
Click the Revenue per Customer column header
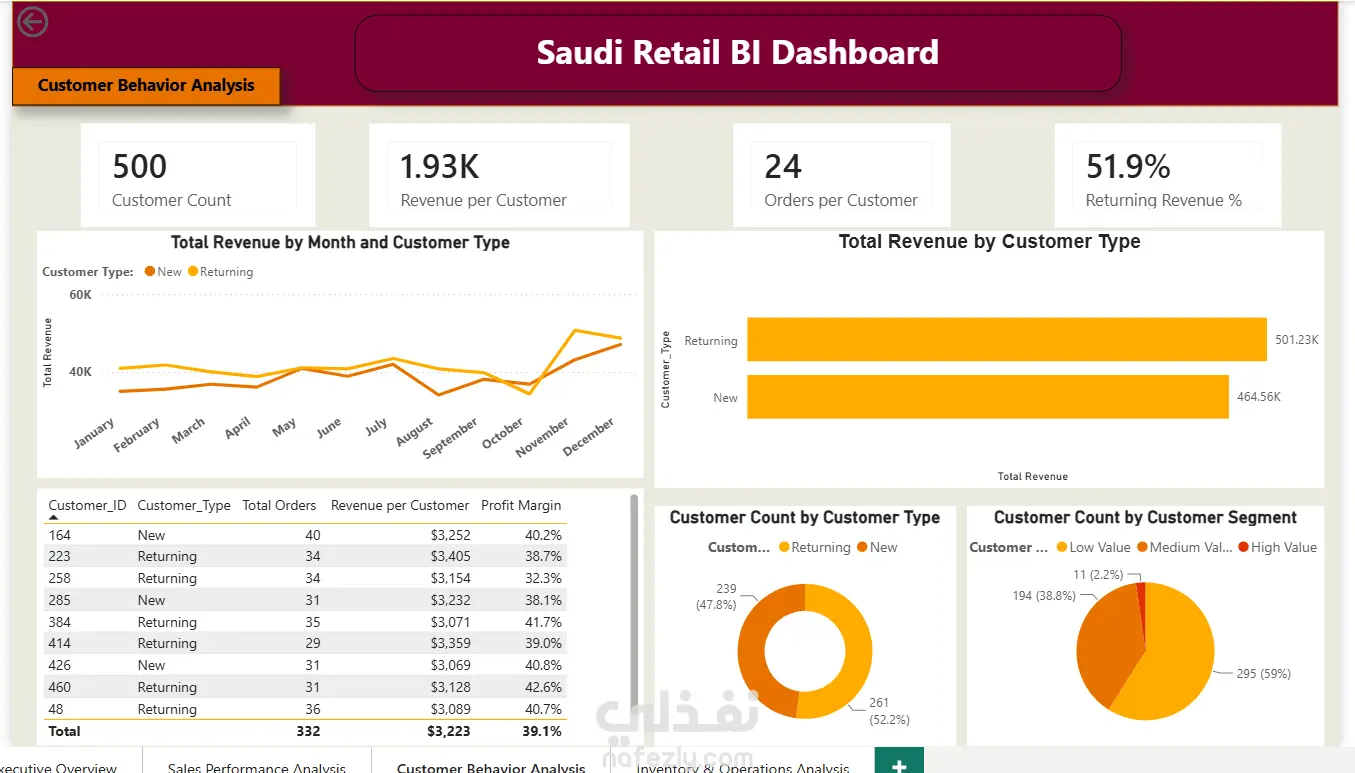click(400, 505)
